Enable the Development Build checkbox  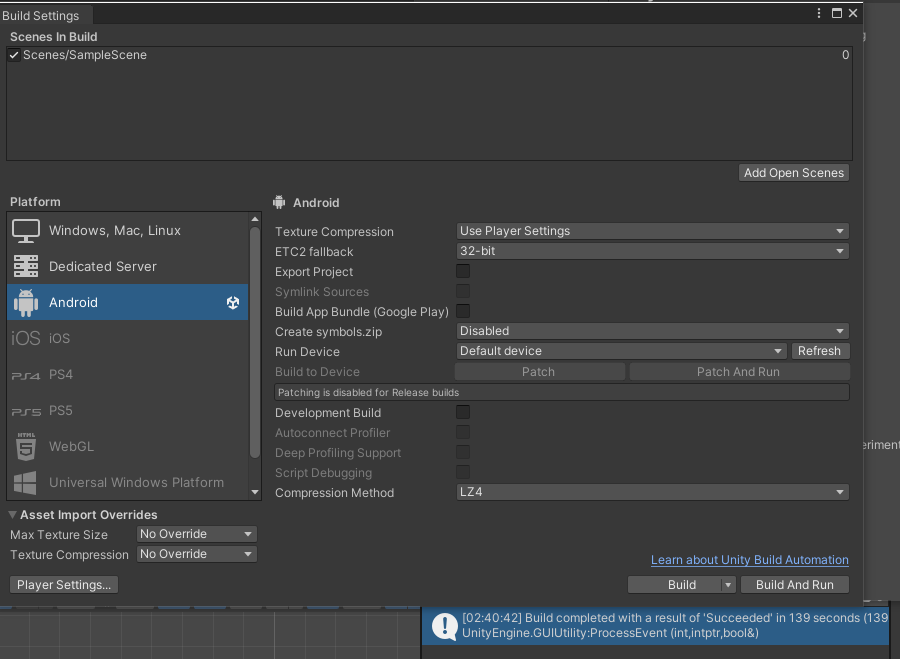463,412
